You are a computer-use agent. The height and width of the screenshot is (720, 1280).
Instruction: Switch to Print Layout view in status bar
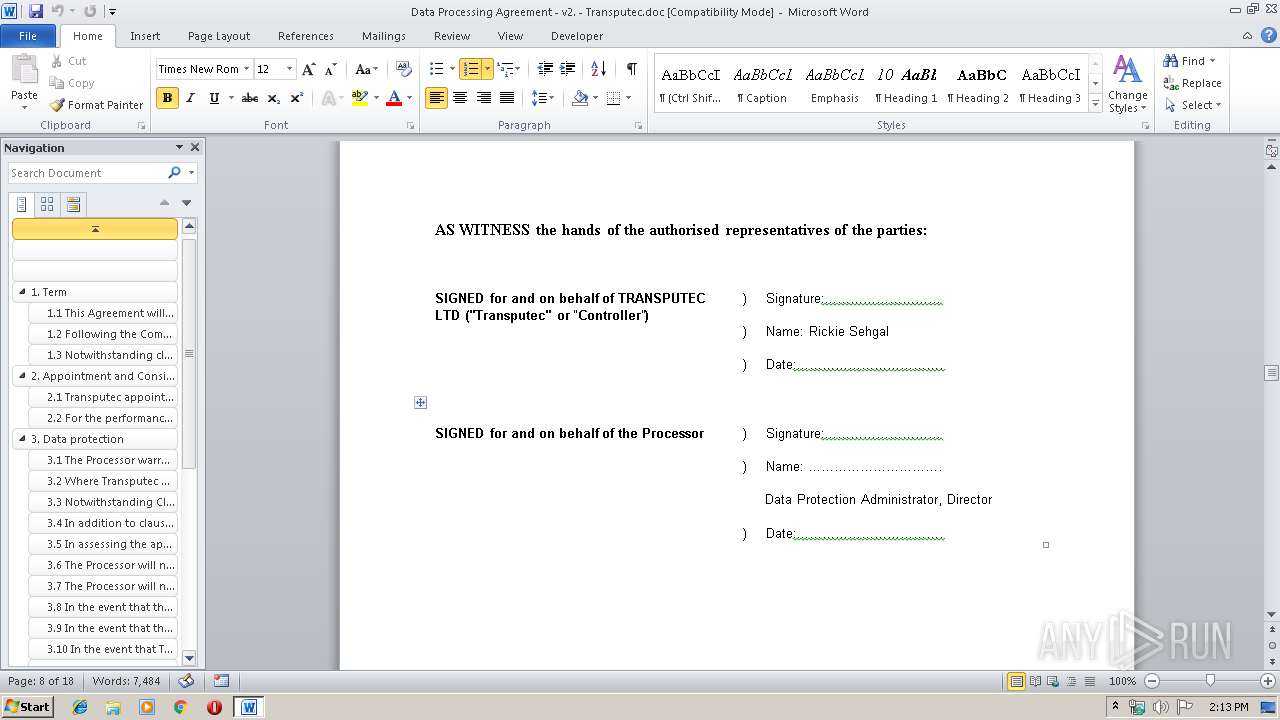coord(1016,681)
